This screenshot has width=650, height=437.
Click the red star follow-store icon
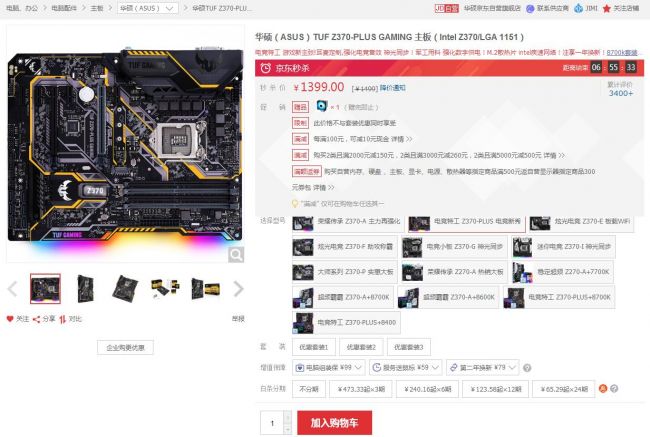tap(606, 8)
